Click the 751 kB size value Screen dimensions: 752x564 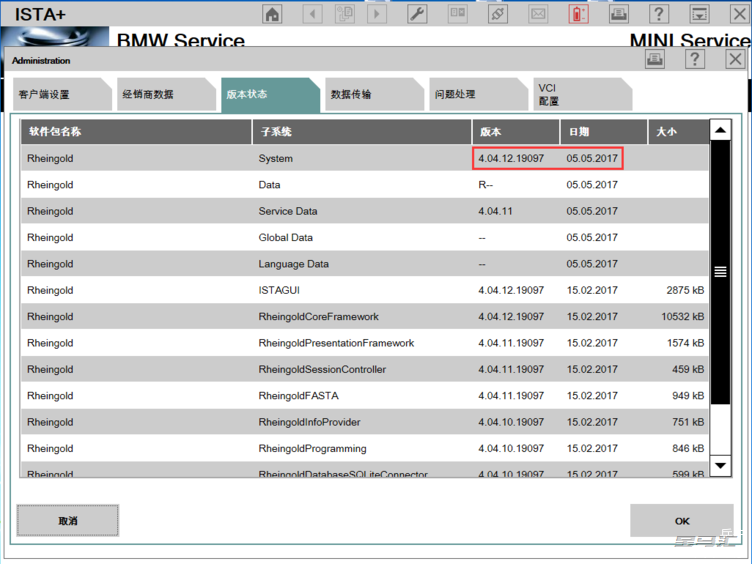click(x=688, y=422)
